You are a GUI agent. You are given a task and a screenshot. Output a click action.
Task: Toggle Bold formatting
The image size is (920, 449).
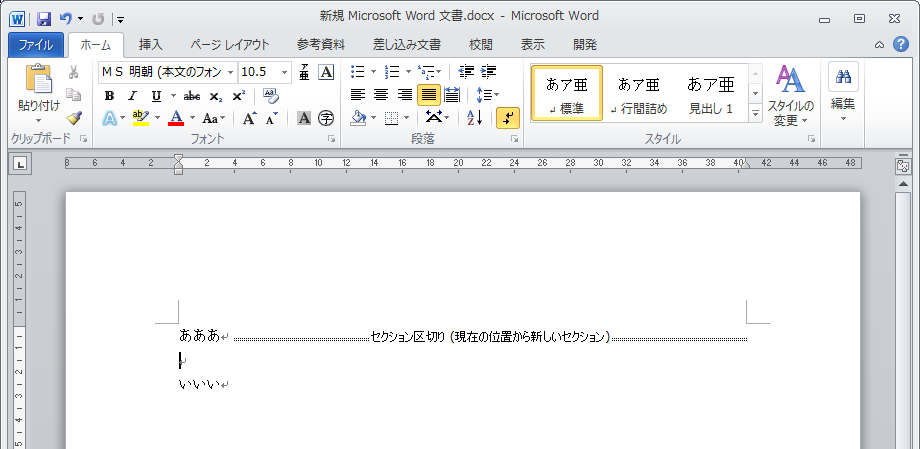pyautogui.click(x=109, y=95)
